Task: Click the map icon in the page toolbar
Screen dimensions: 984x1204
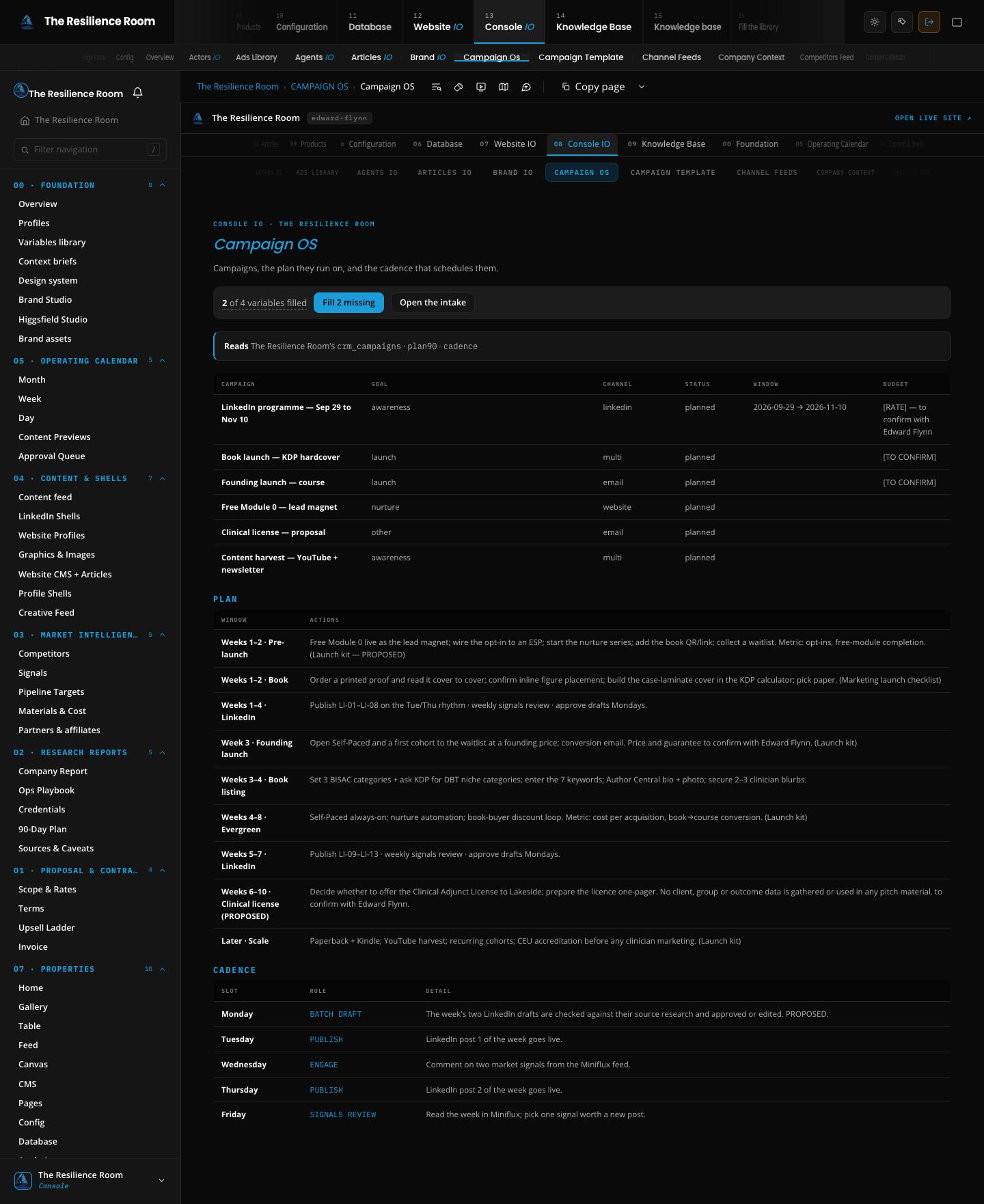Action: (504, 87)
